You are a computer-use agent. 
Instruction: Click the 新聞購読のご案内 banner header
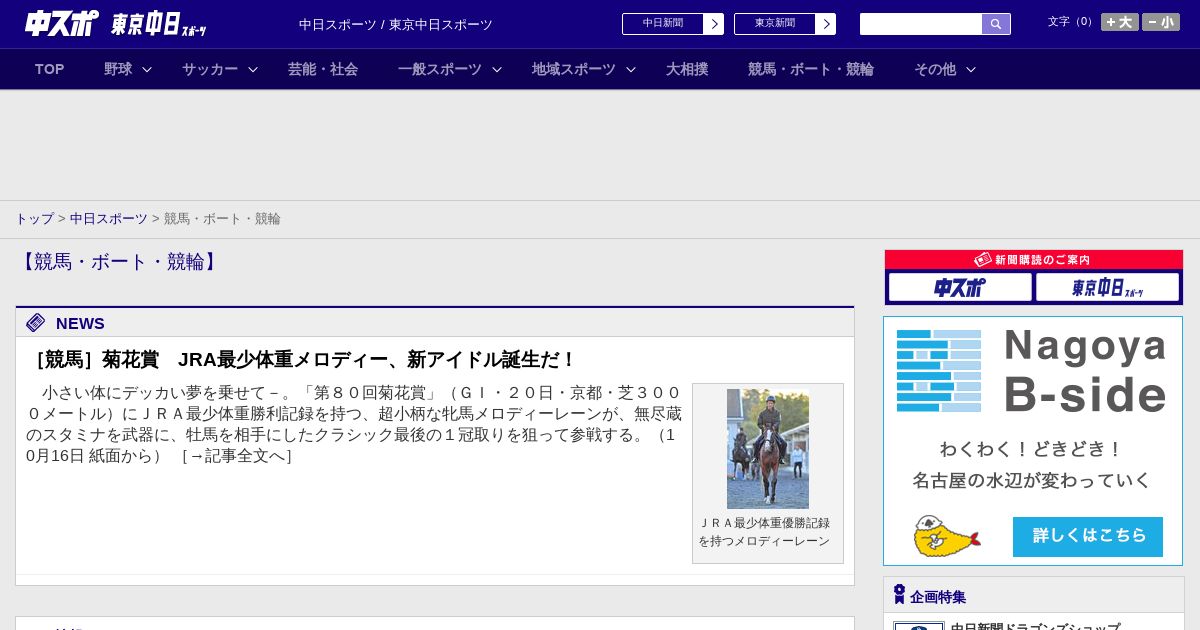tap(1034, 260)
